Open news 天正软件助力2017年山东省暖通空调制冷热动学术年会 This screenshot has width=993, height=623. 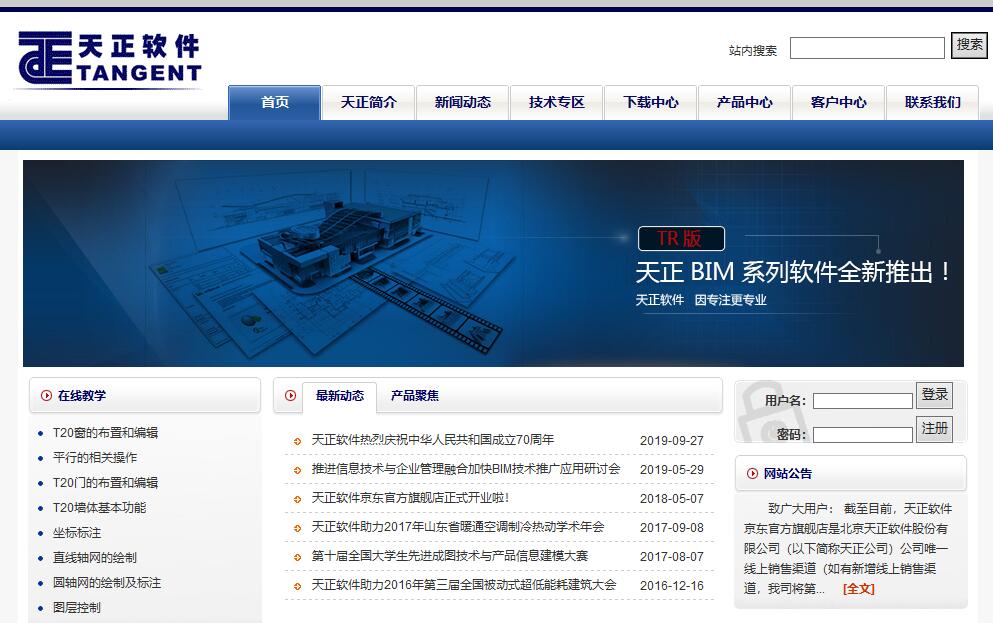pos(457,527)
